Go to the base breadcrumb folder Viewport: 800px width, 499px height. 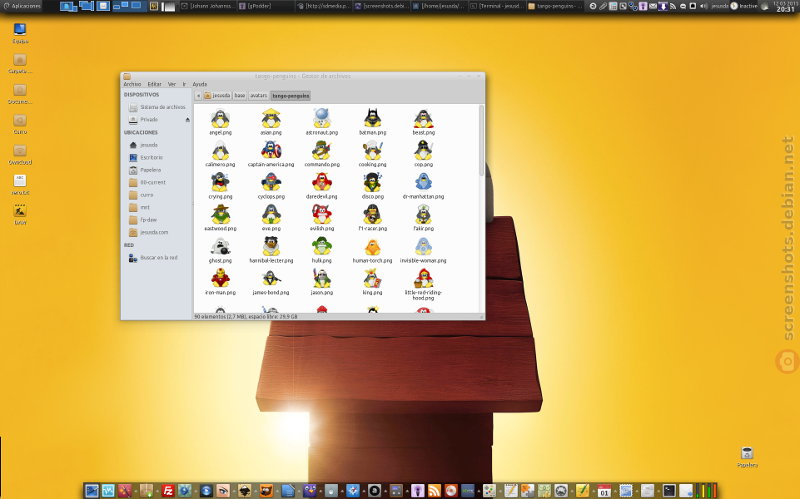[x=240, y=95]
